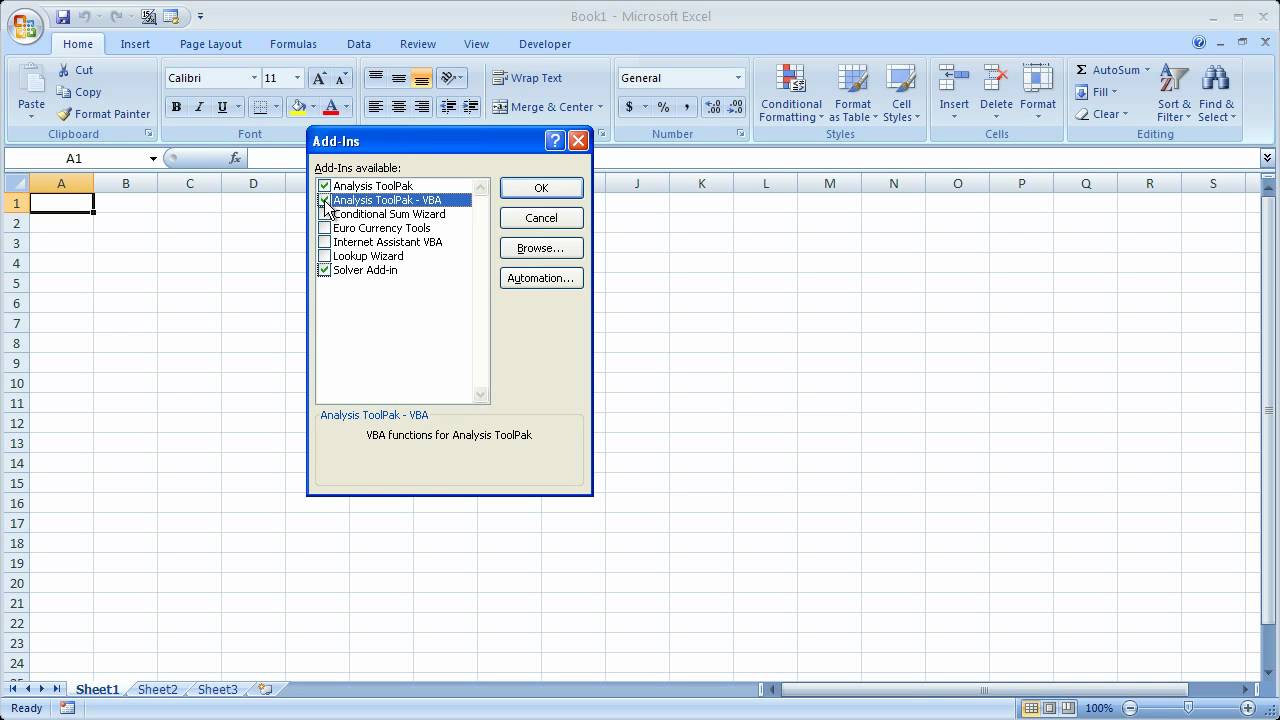Image resolution: width=1280 pixels, height=720 pixels.
Task: Open the Formulas tab
Action: [x=293, y=44]
